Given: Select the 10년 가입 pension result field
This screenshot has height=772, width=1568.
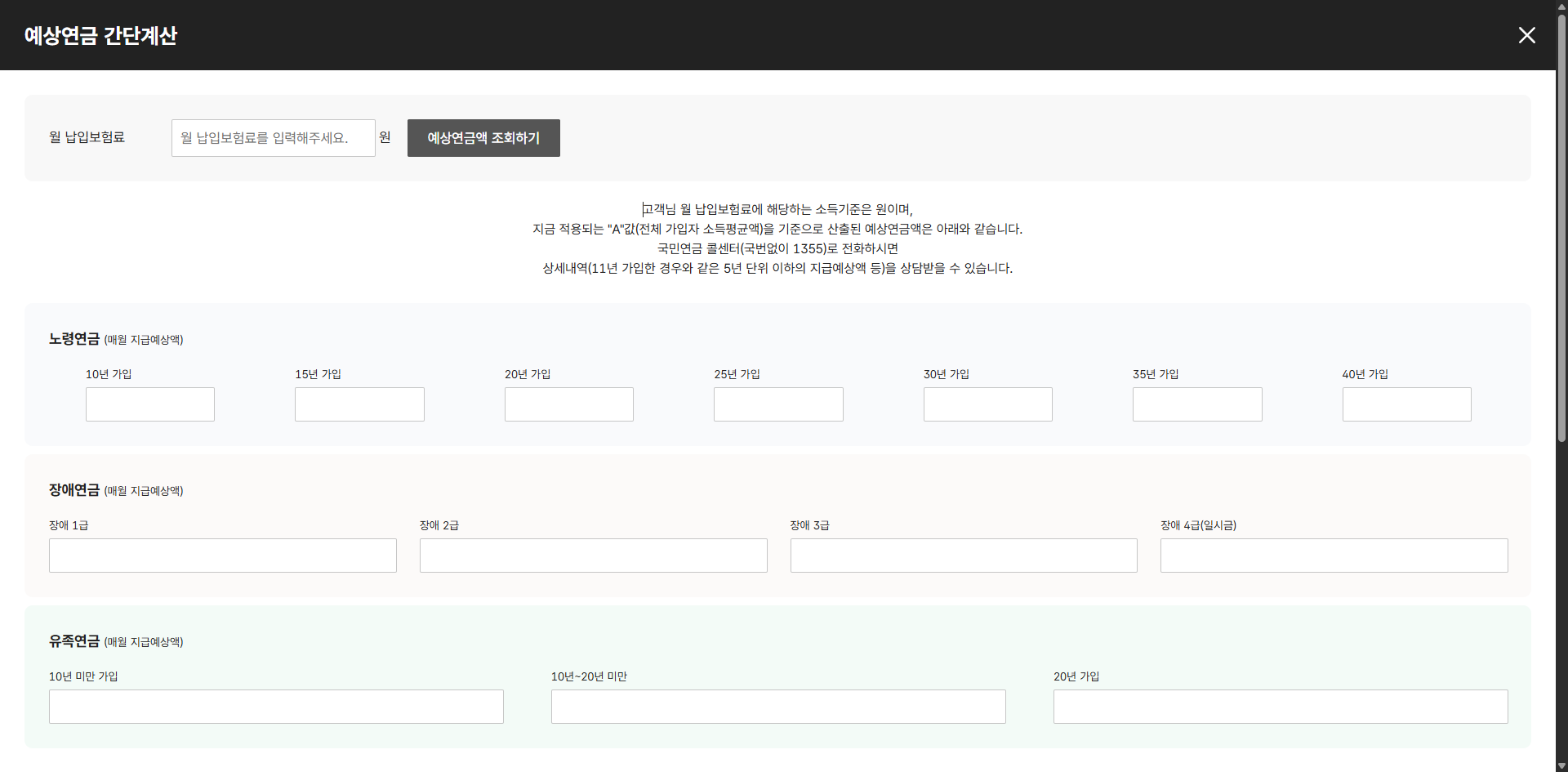Looking at the screenshot, I should point(149,404).
